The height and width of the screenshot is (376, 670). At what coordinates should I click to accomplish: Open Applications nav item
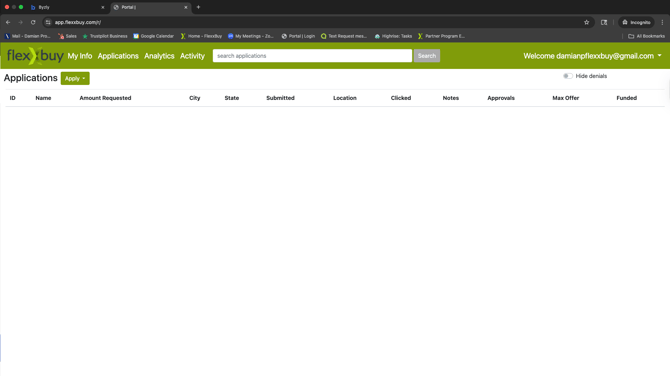pyautogui.click(x=118, y=56)
